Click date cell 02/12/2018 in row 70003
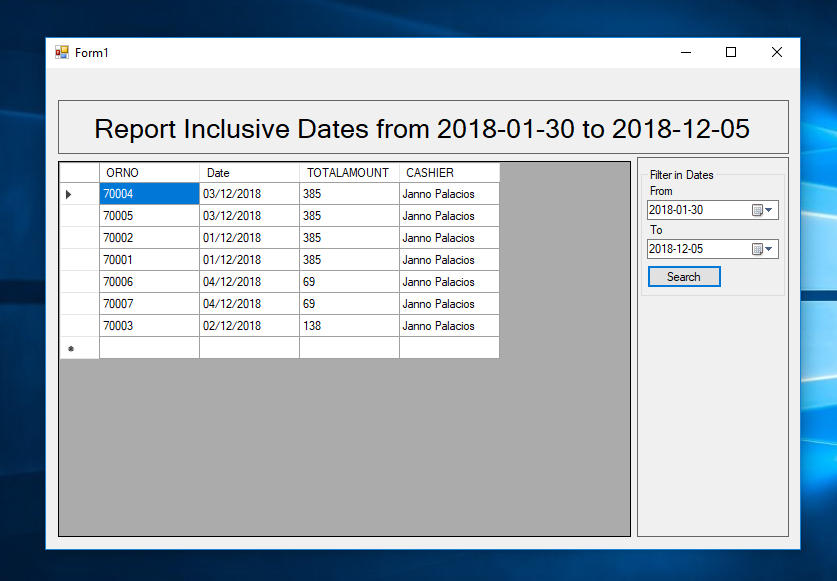 tap(249, 325)
